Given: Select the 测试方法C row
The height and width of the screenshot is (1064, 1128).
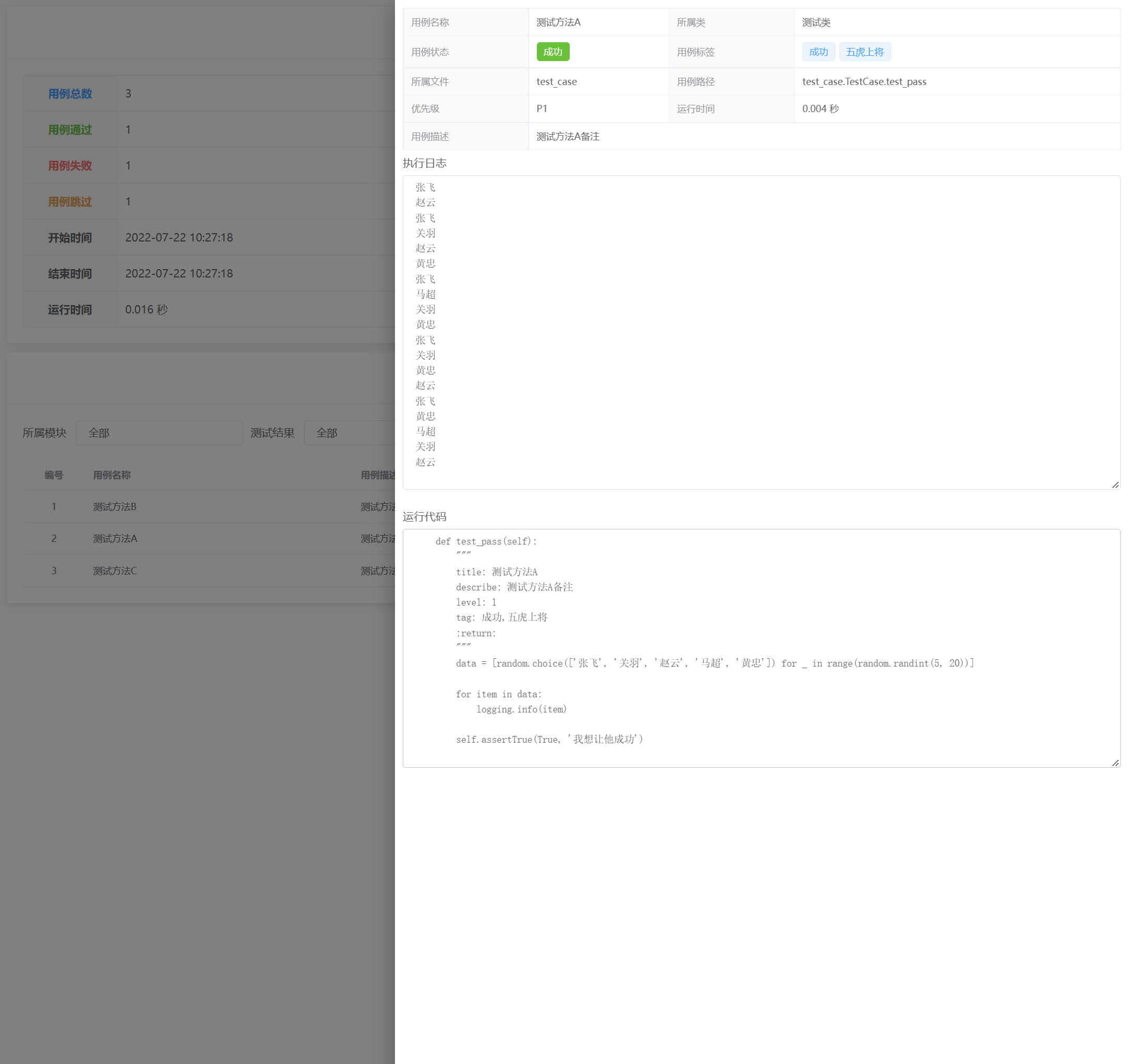Looking at the screenshot, I should coord(115,571).
